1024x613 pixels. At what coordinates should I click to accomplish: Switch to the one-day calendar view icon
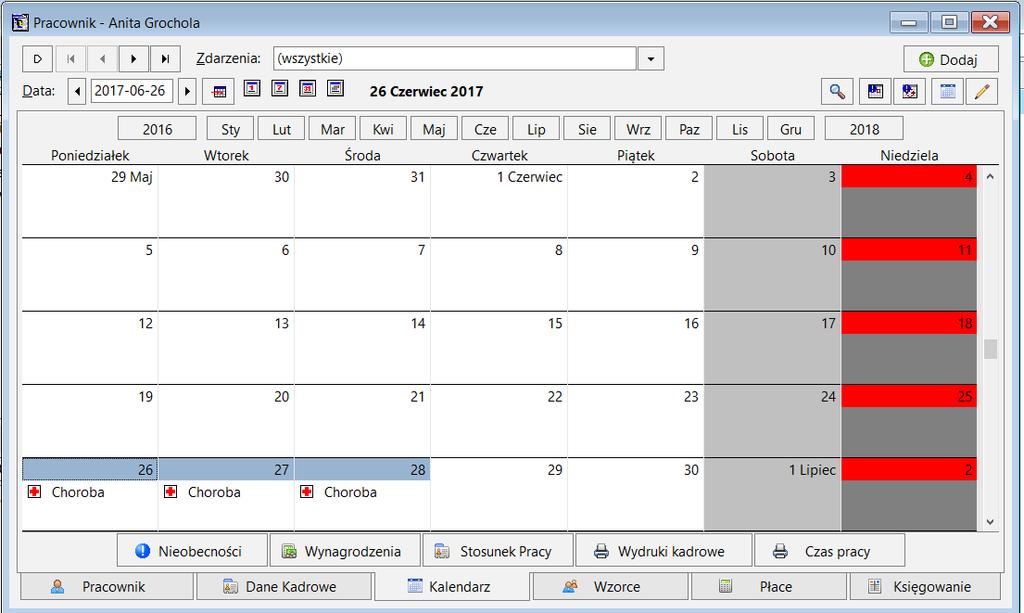(252, 87)
